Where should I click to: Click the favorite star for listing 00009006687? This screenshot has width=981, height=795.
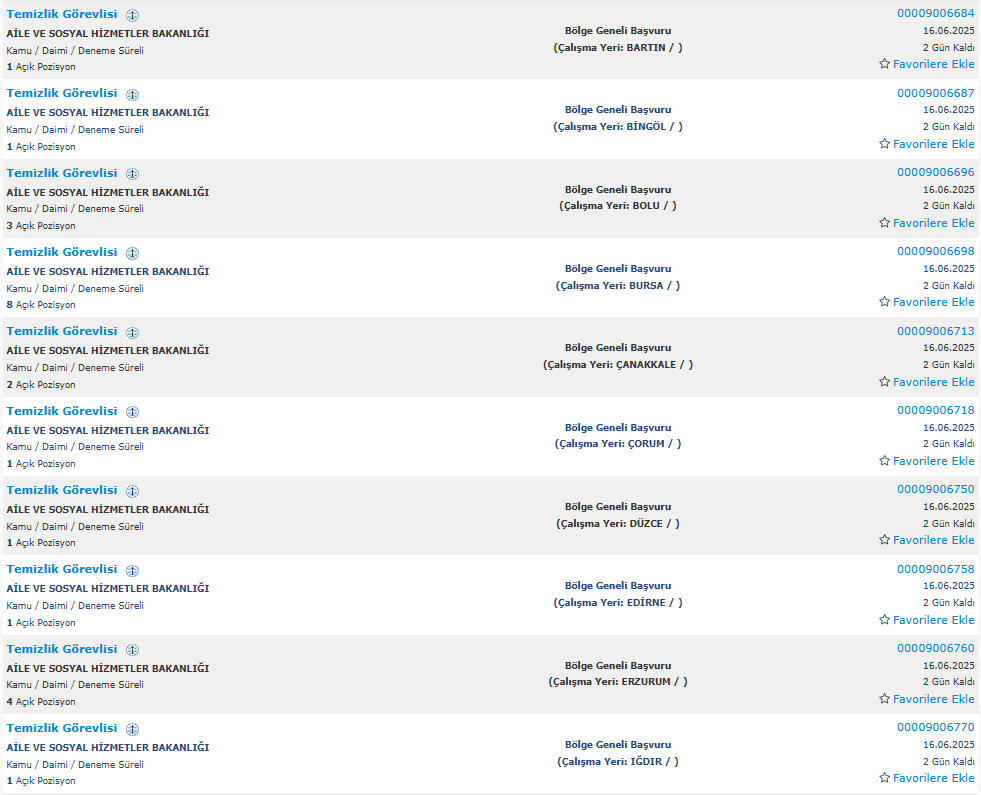click(884, 144)
